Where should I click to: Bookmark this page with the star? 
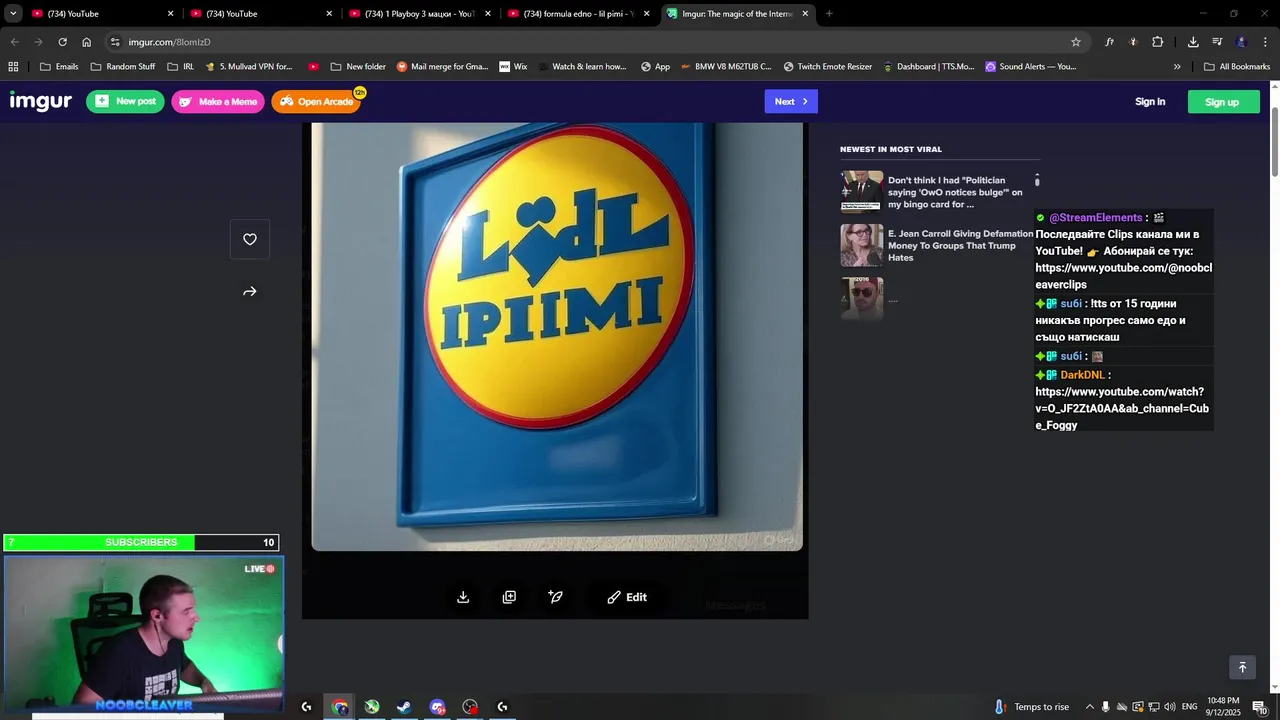pos(1076,42)
